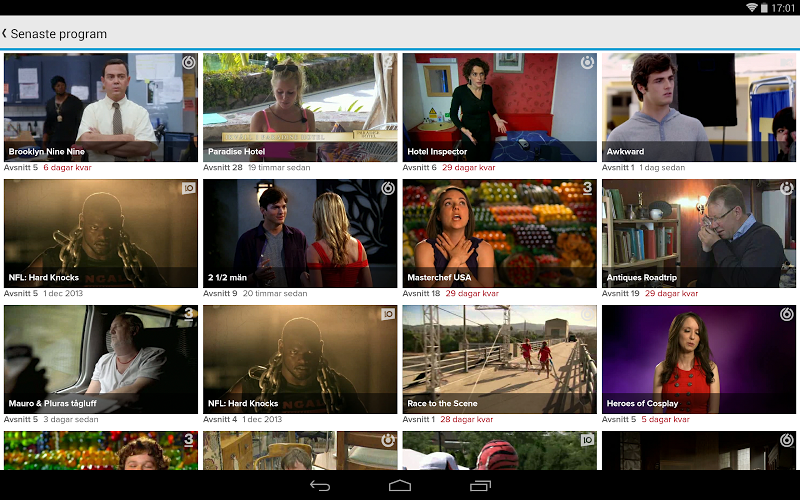The height and width of the screenshot is (500, 800).
Task: Tap the Senaste program title
Action: pyautogui.click(x=59, y=34)
